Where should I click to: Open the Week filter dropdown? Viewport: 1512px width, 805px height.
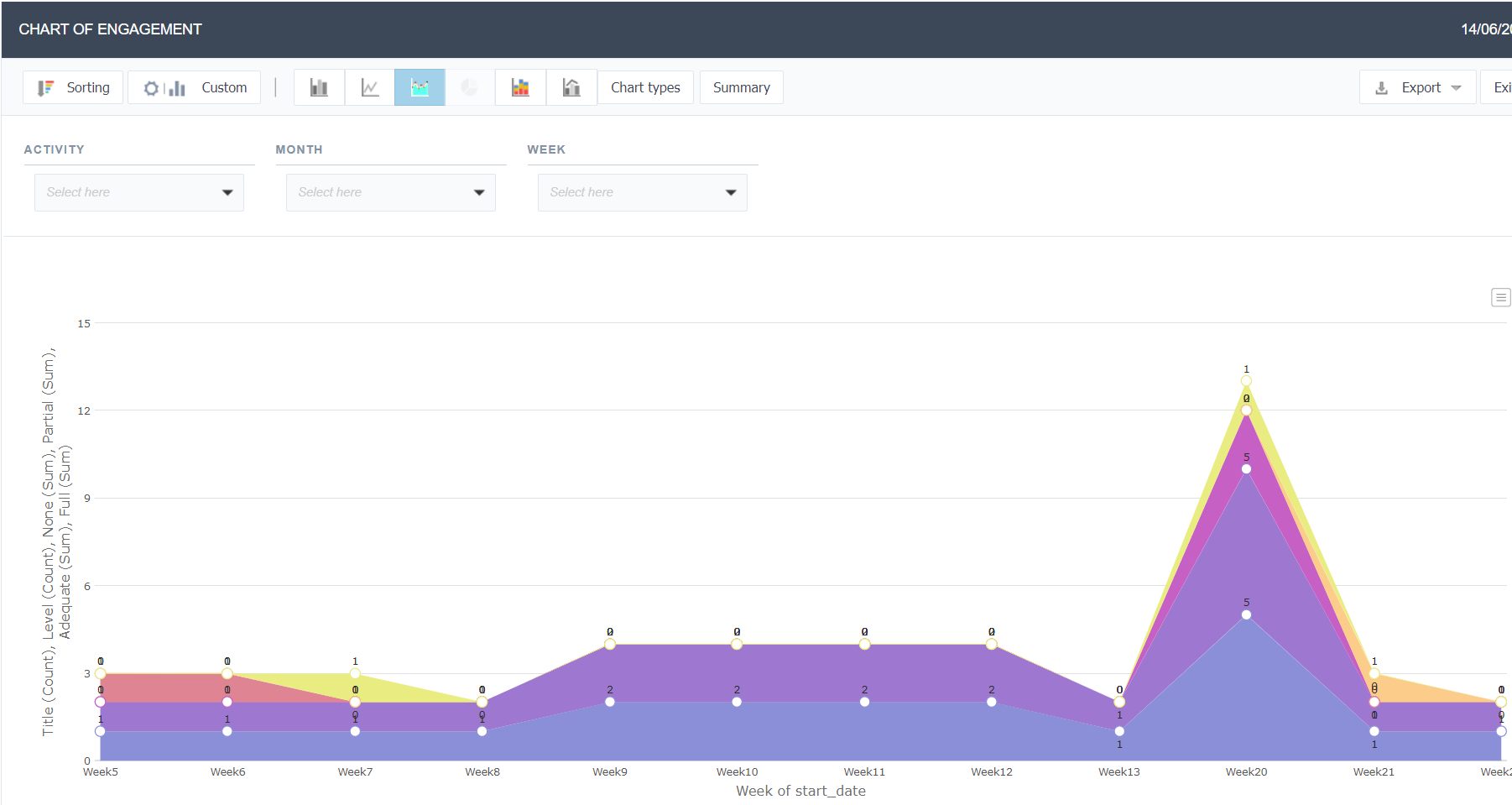(643, 192)
